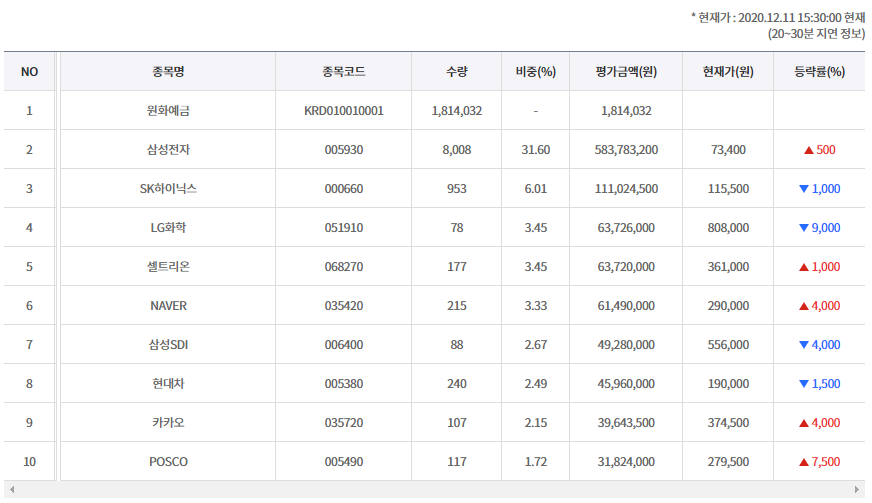Select the 원화예금 row name
The image size is (872, 503).
point(168,111)
